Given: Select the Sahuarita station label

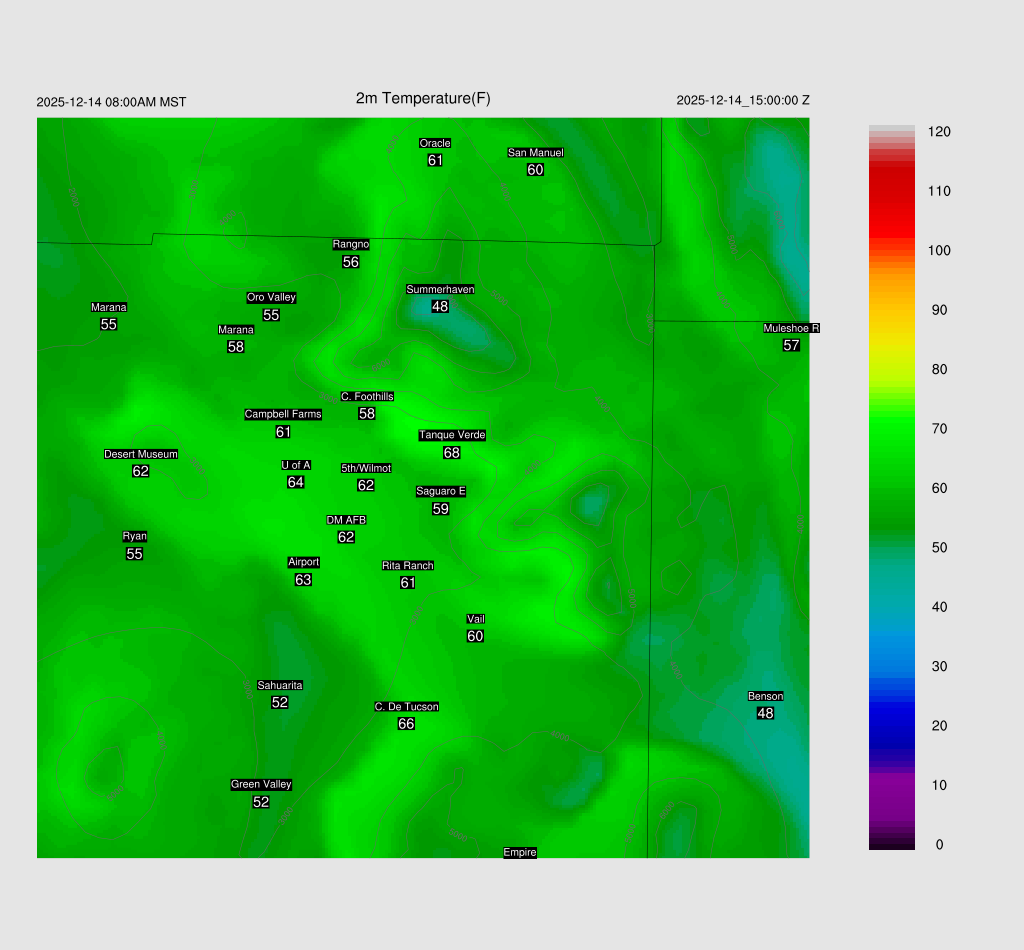Looking at the screenshot, I should 280,685.
